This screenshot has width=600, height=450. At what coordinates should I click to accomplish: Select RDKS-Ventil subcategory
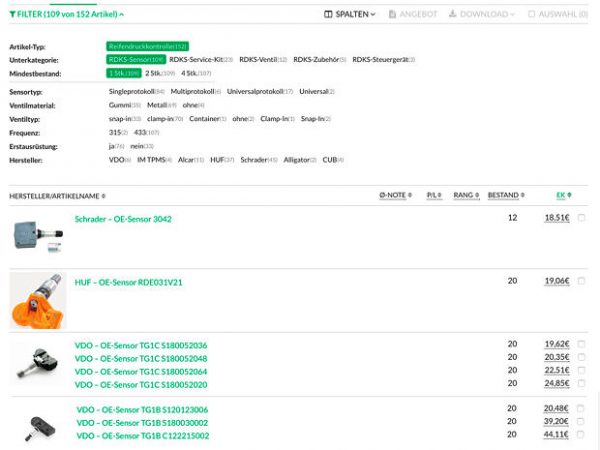[263, 59]
